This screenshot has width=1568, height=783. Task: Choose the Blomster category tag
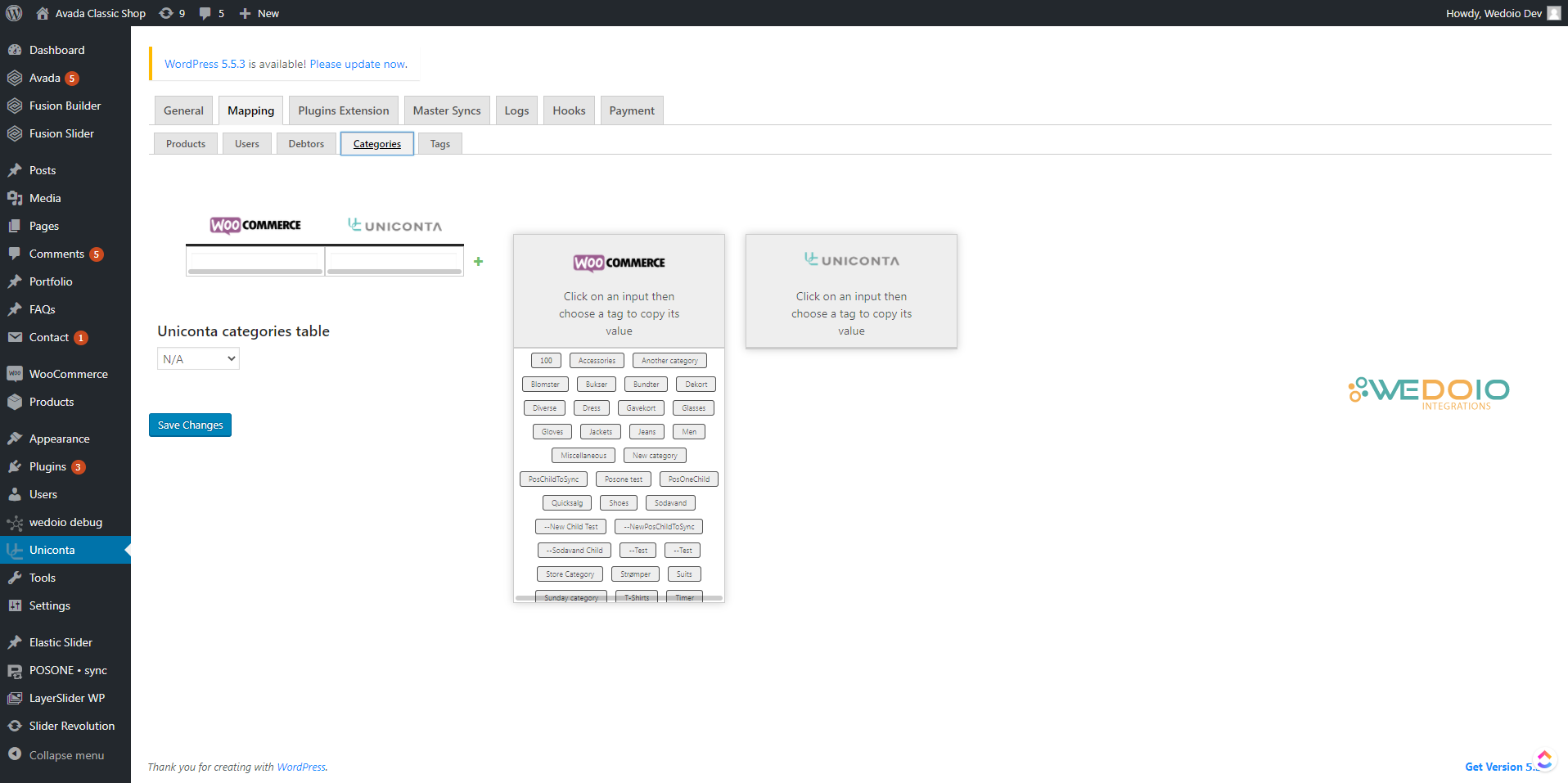[x=545, y=385]
